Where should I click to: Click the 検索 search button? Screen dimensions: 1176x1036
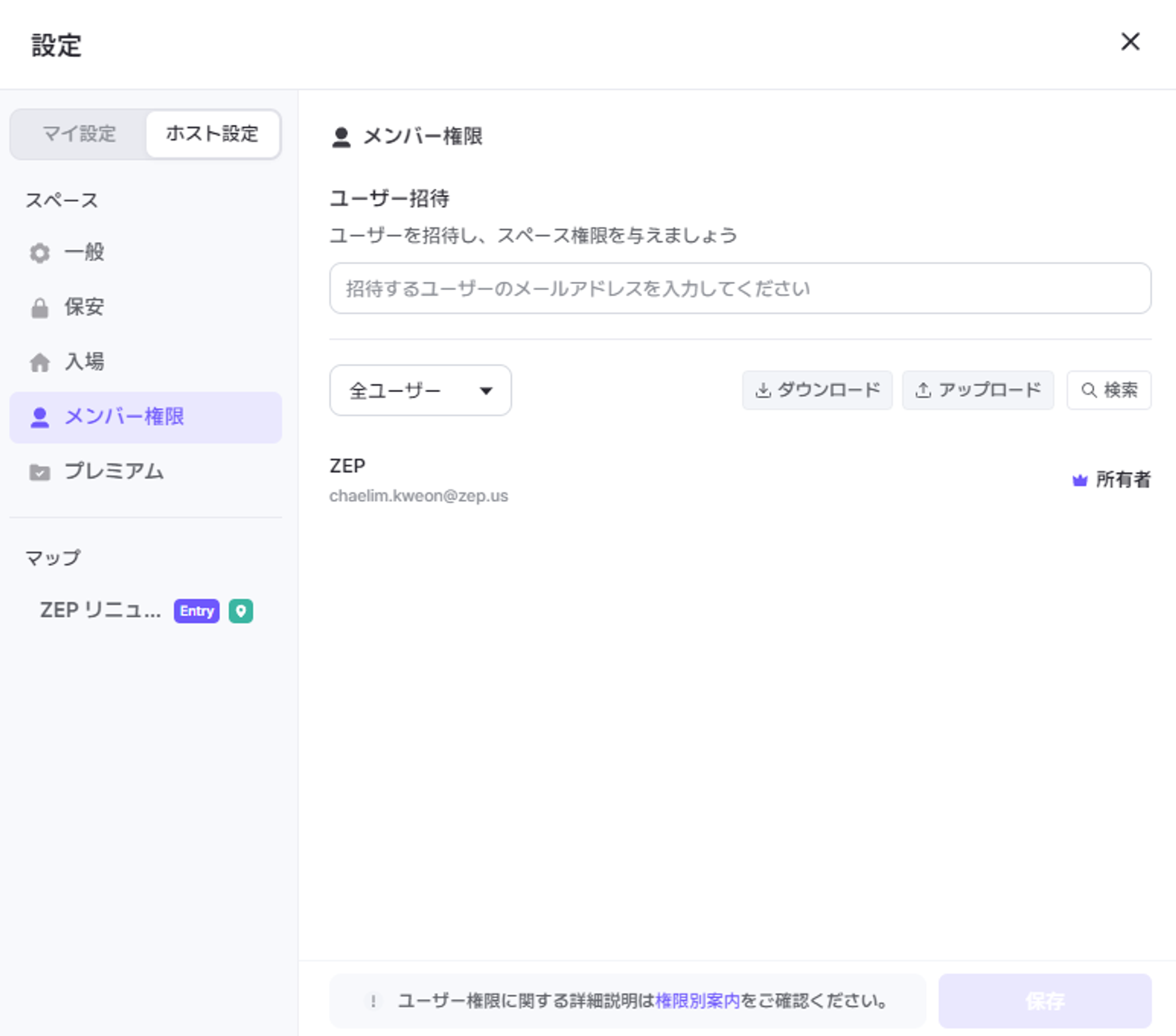(x=1109, y=390)
